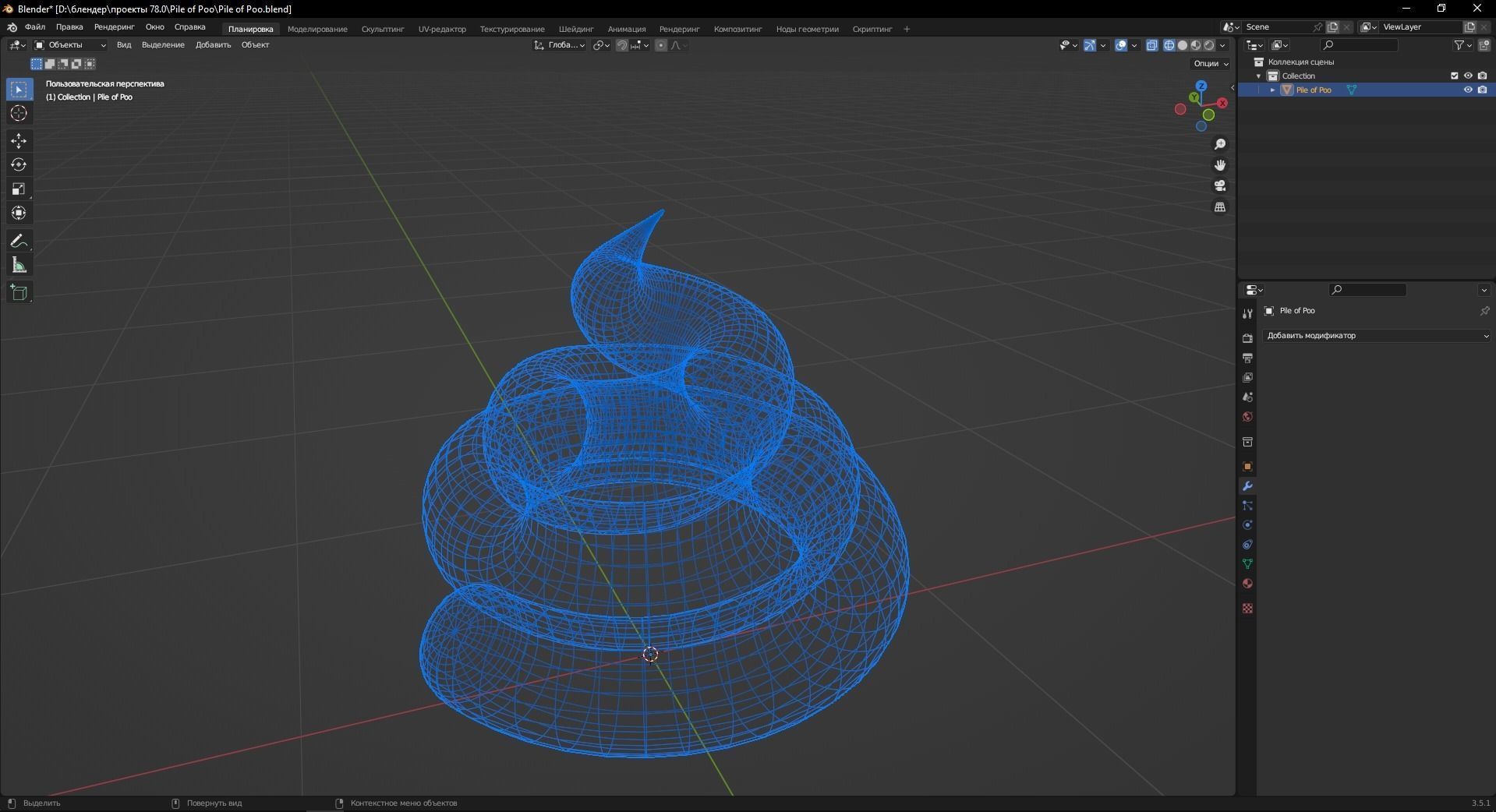
Task: Toggle selectability checkbox of Collection
Action: pos(1455,76)
